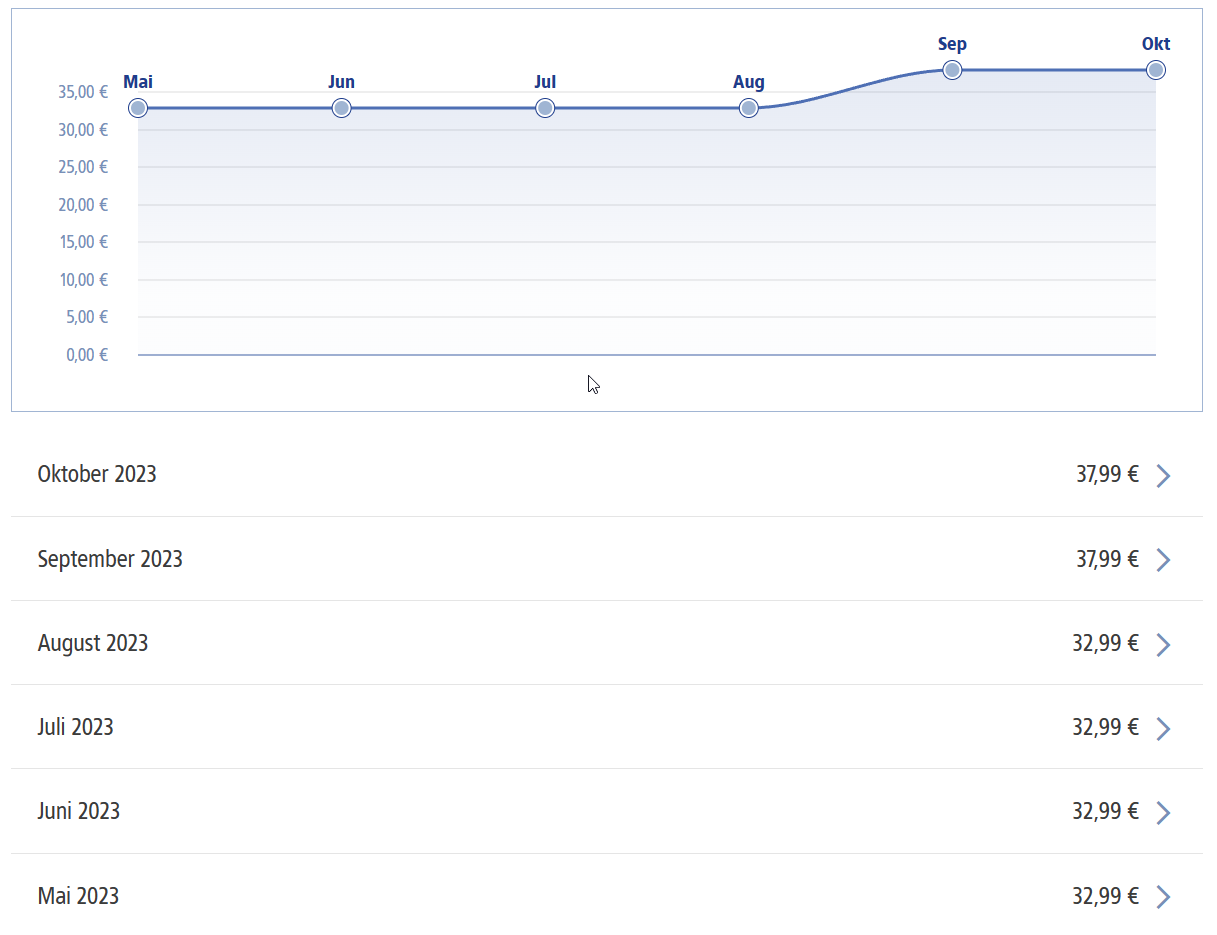Image resolution: width=1217 pixels, height=935 pixels.
Task: Open the September 2023 entry
Action: coord(110,559)
